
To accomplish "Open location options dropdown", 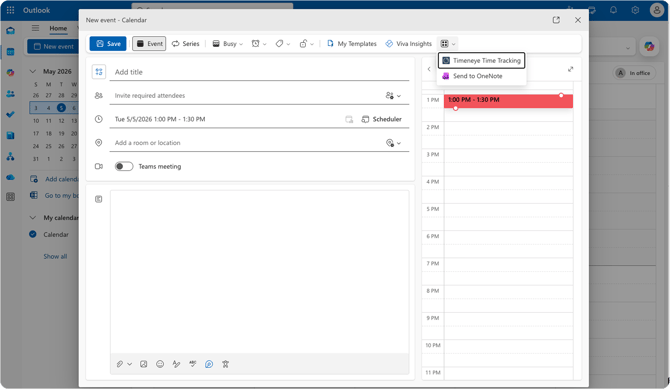I will click(393, 143).
